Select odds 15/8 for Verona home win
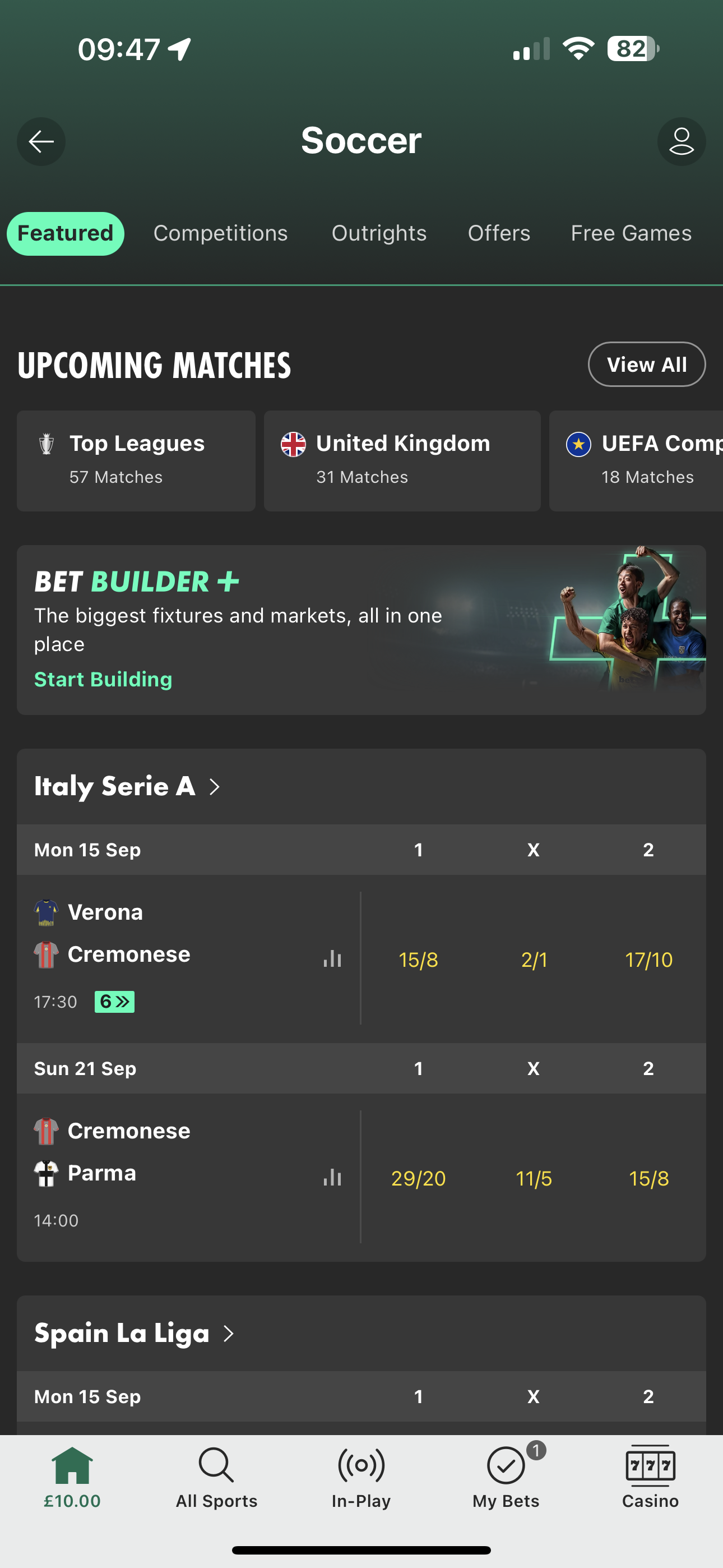 point(419,960)
